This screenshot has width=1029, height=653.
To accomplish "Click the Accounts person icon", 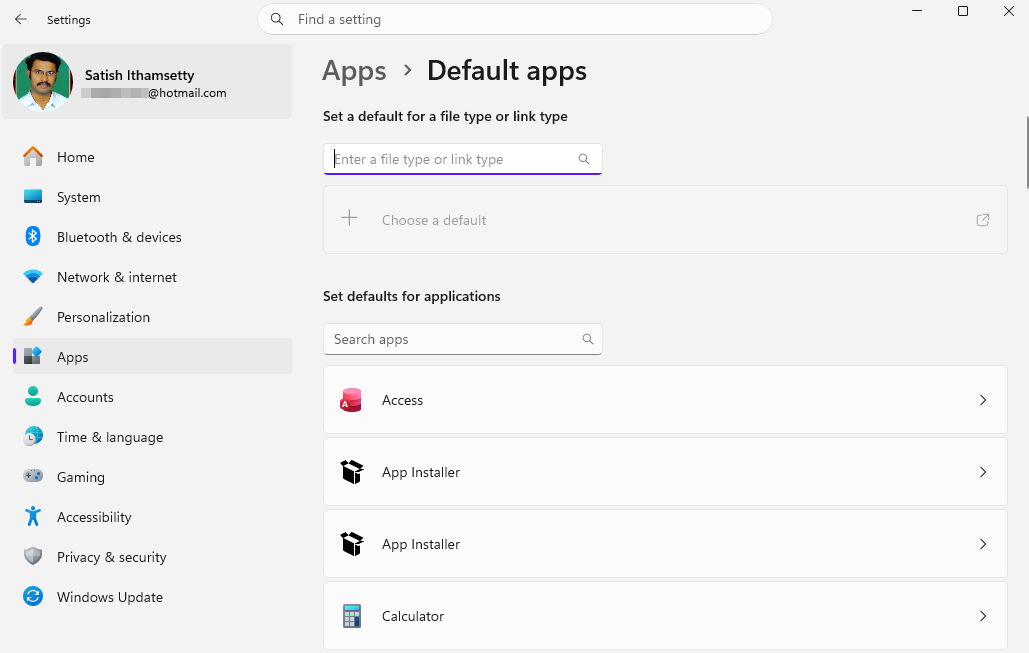I will pos(33,396).
